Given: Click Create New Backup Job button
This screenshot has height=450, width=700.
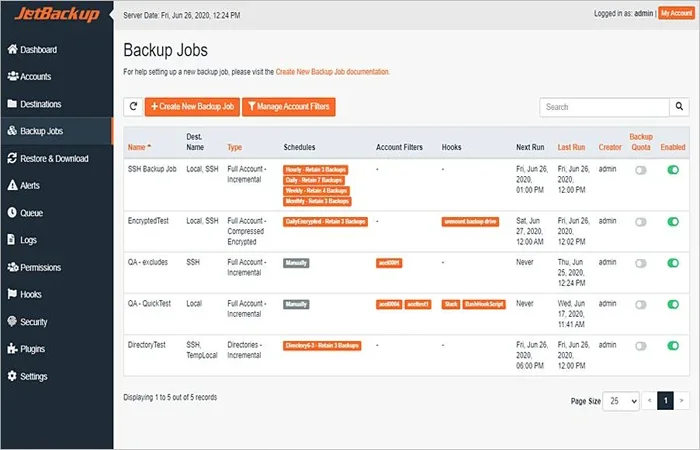Looking at the screenshot, I should click(x=192, y=106).
